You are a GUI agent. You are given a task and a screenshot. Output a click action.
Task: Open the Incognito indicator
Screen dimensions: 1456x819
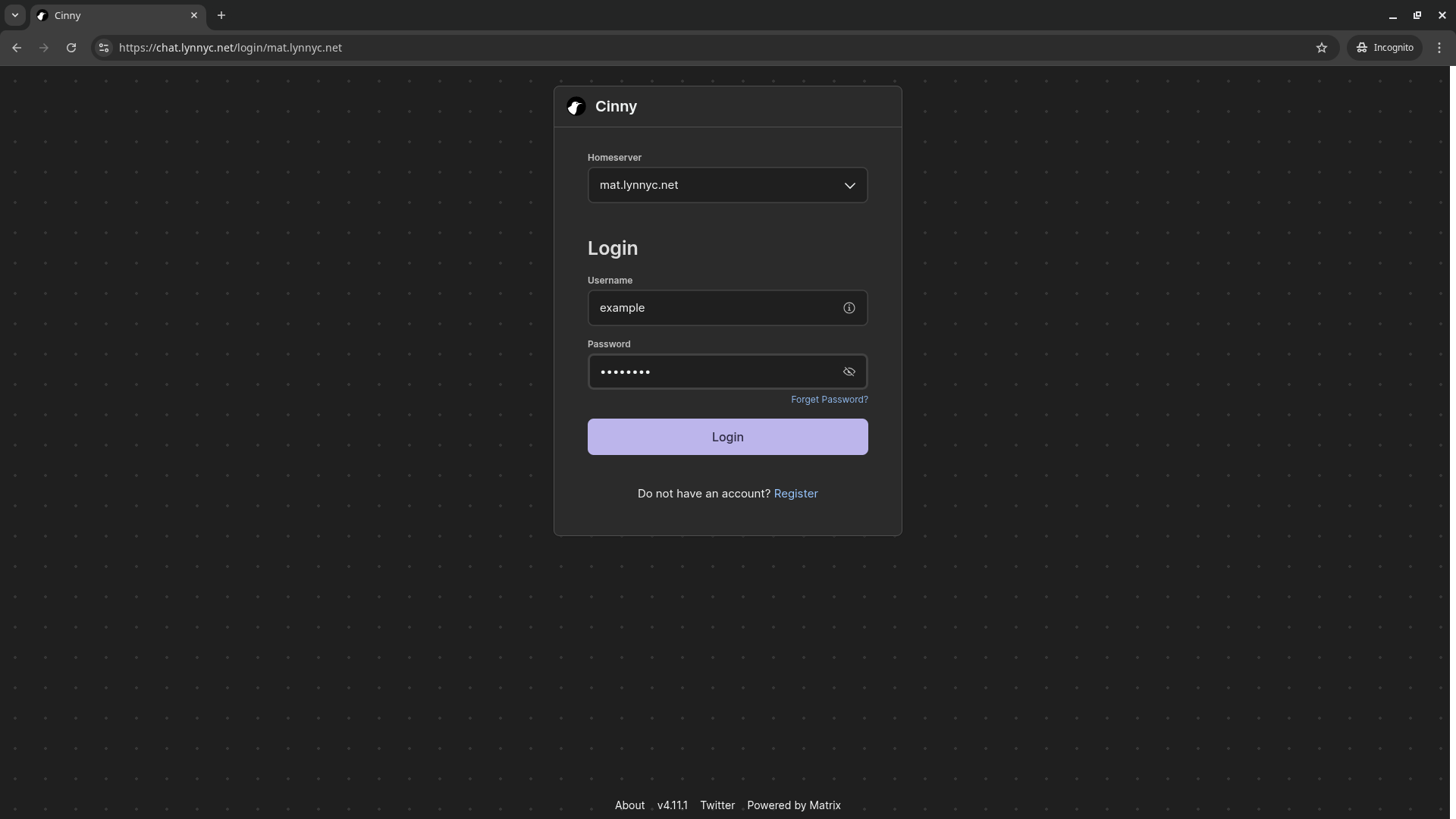[x=1385, y=48]
